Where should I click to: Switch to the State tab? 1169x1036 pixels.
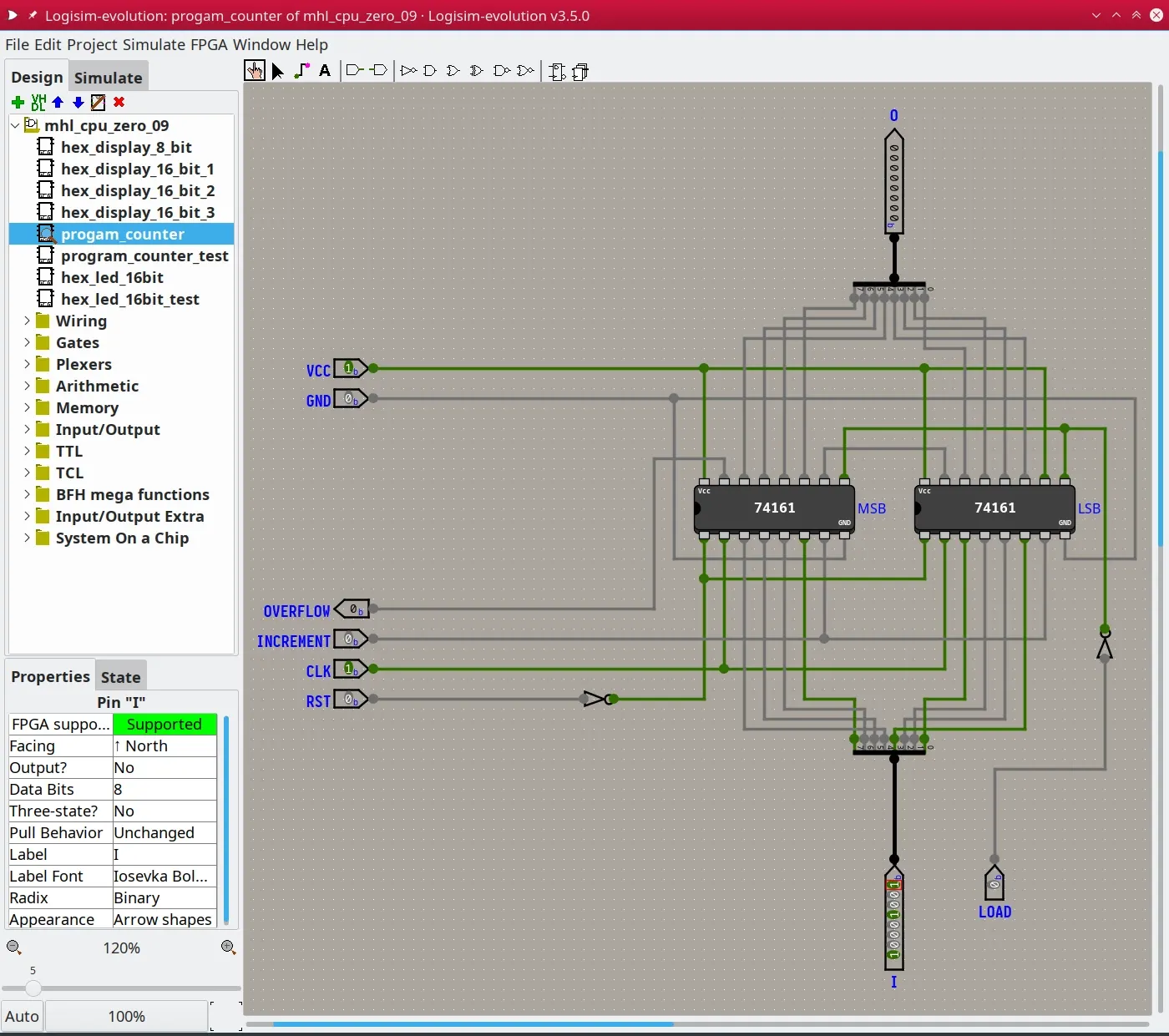tap(120, 677)
